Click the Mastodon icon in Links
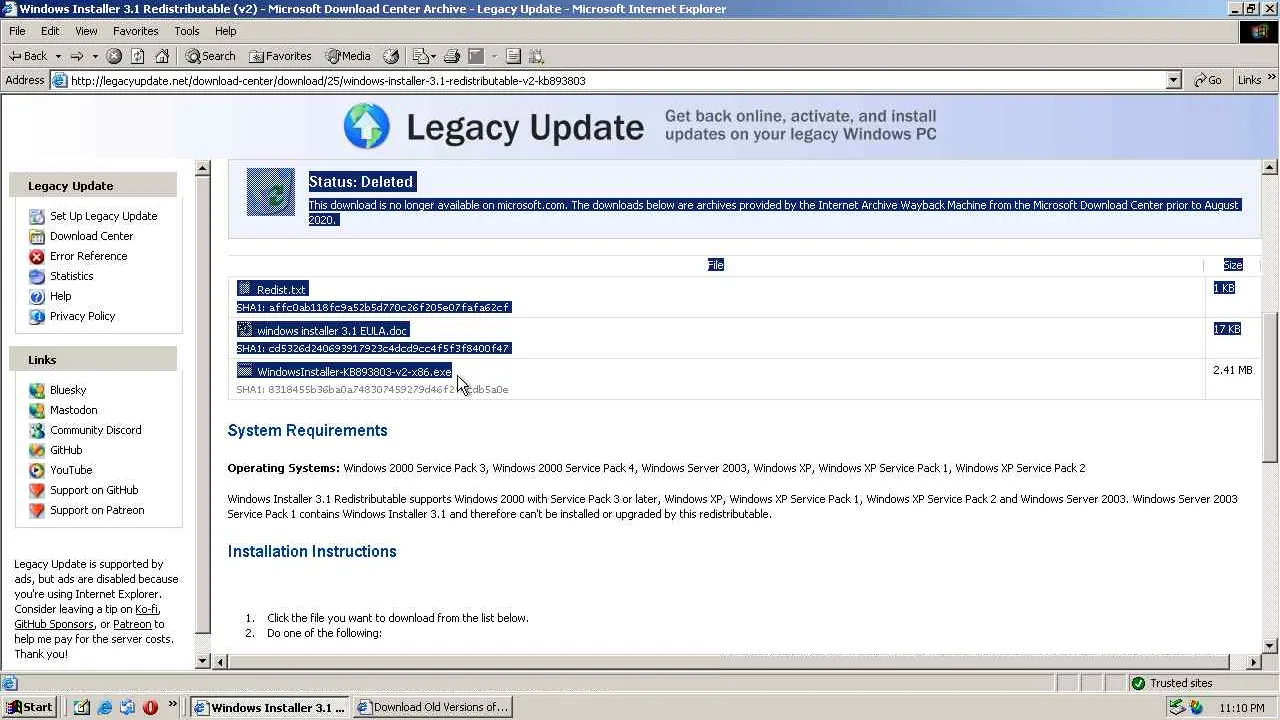Screen dimensions: 1280x720 point(37,410)
